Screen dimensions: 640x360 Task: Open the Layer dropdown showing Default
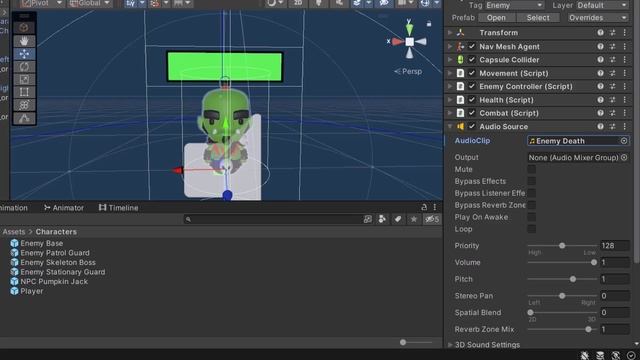(x=602, y=5)
